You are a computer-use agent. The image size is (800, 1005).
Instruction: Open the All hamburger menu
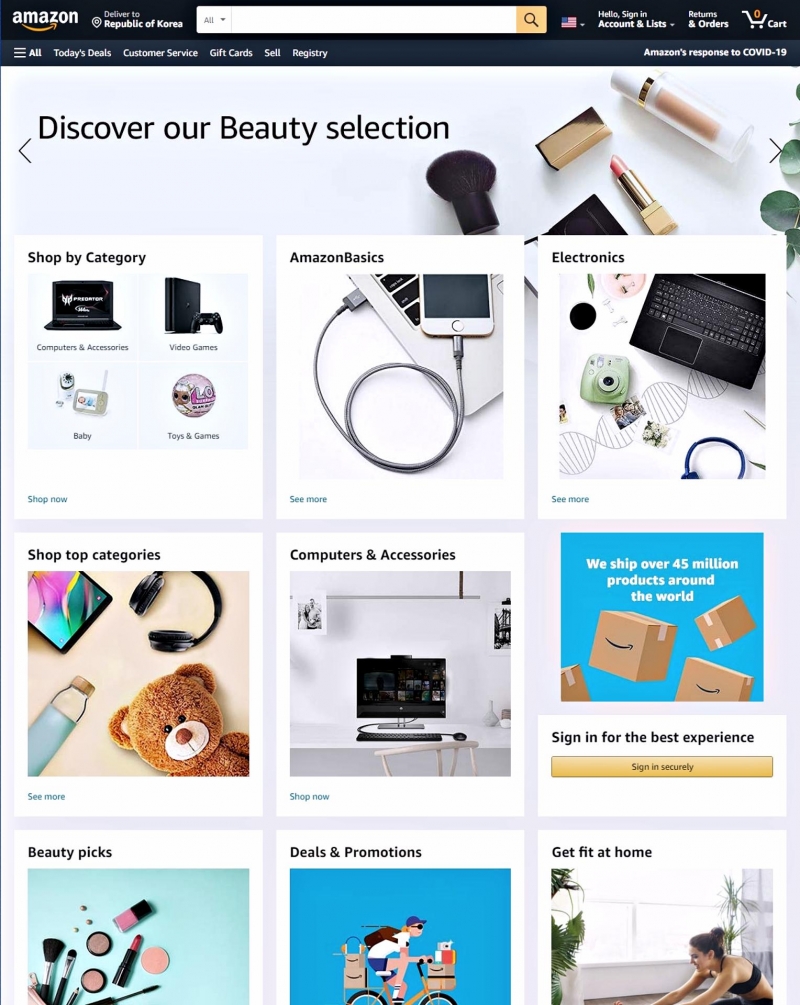click(x=28, y=53)
